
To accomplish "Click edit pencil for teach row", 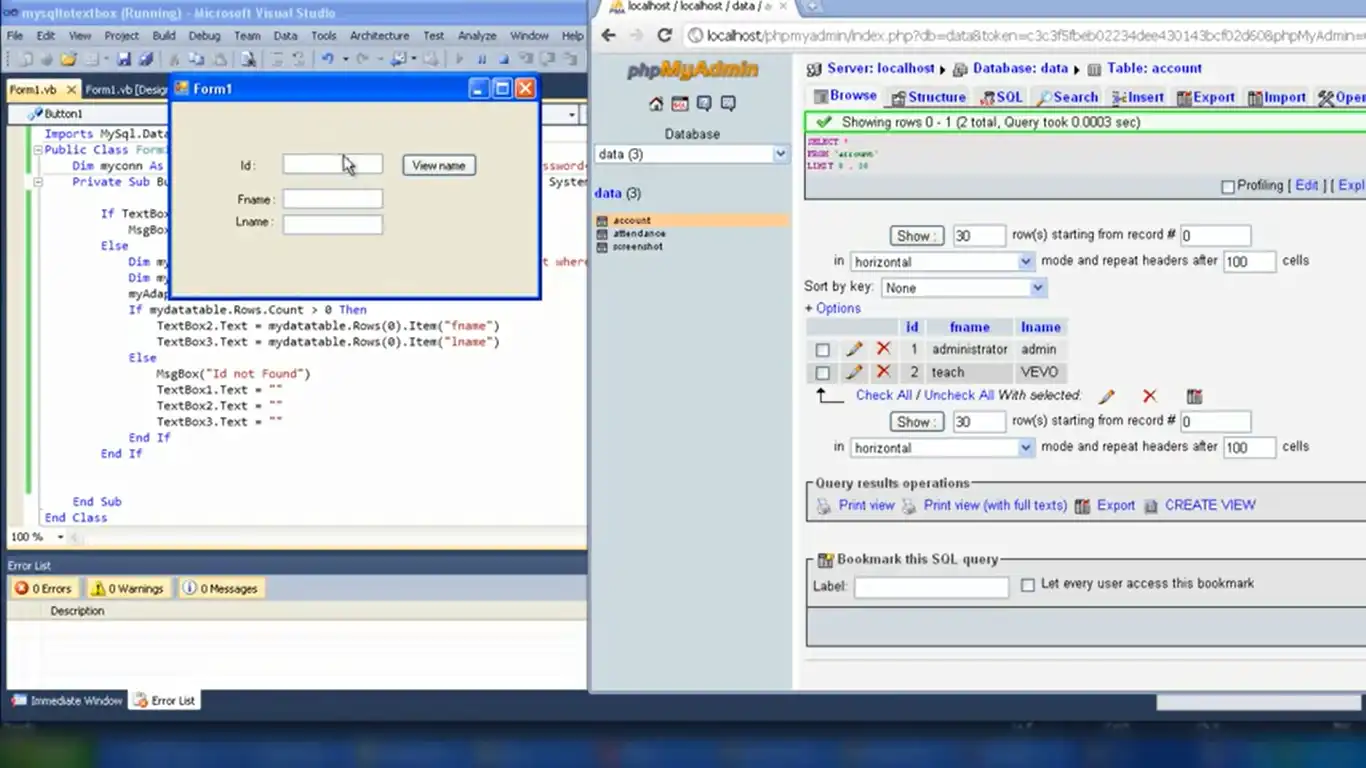I will pyautogui.click(x=854, y=372).
